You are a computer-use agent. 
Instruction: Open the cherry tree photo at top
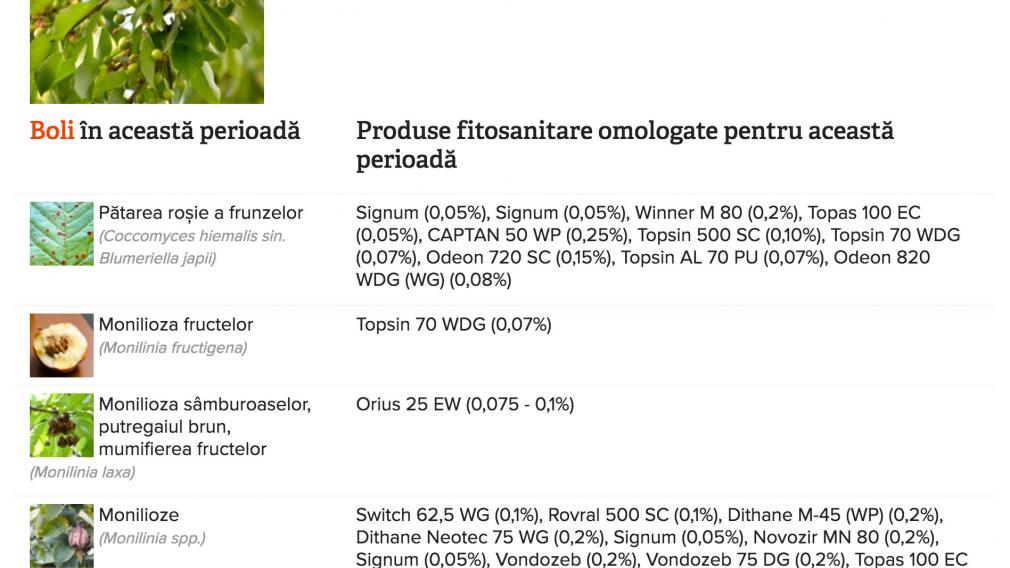(x=147, y=52)
